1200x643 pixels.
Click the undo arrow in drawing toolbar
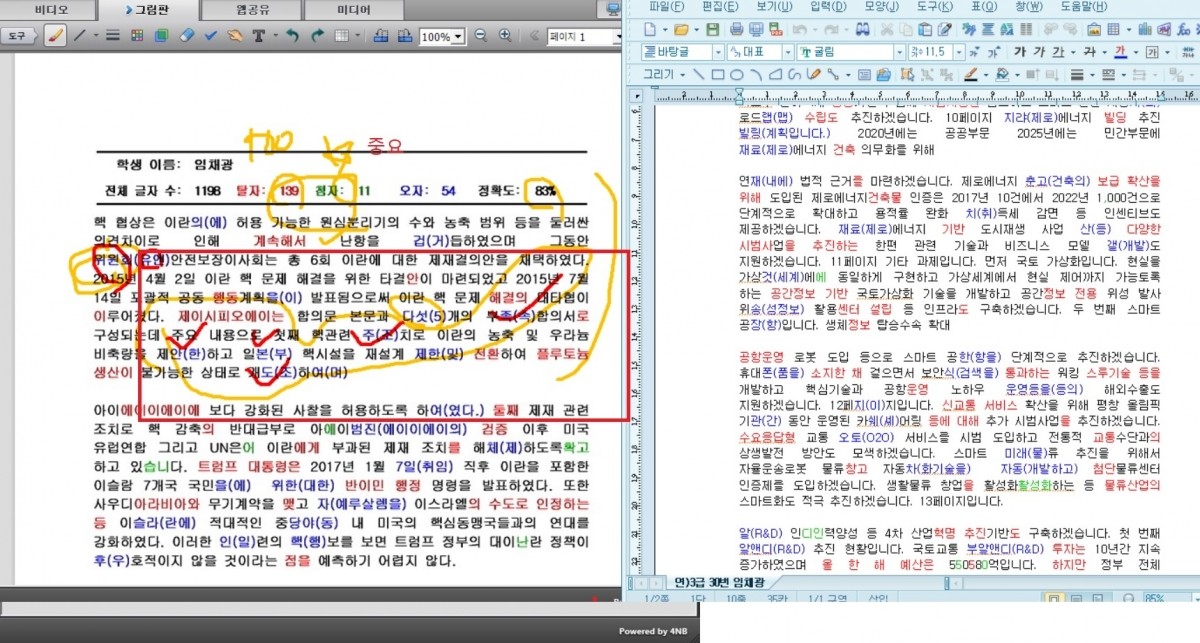pyautogui.click(x=291, y=36)
